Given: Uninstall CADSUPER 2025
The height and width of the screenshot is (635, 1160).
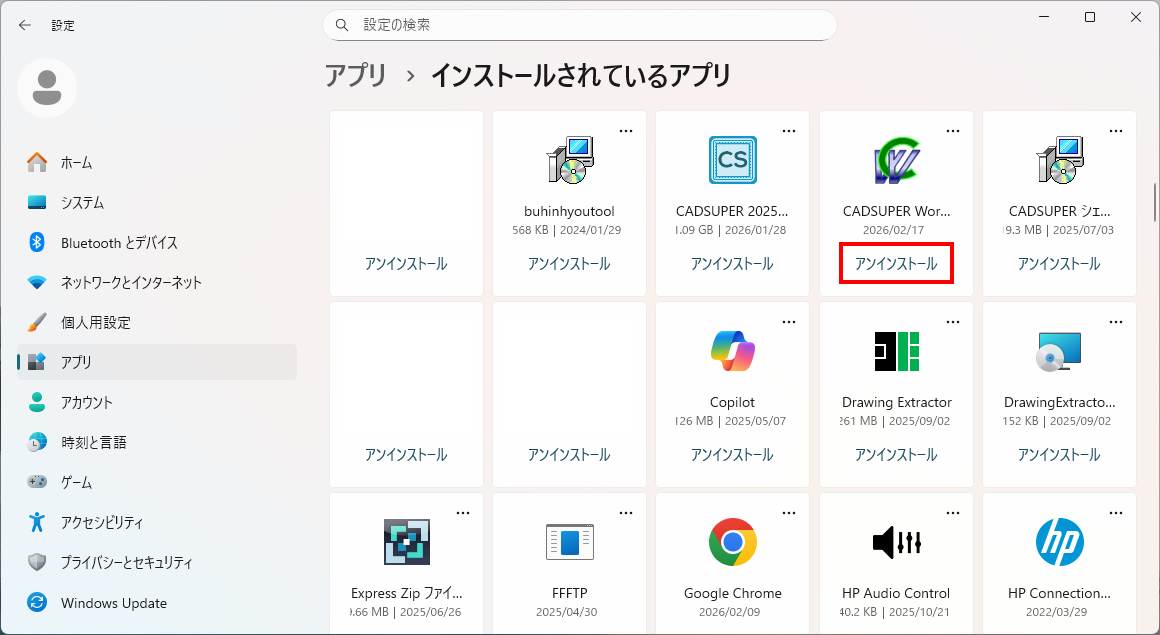Looking at the screenshot, I should coord(732,263).
